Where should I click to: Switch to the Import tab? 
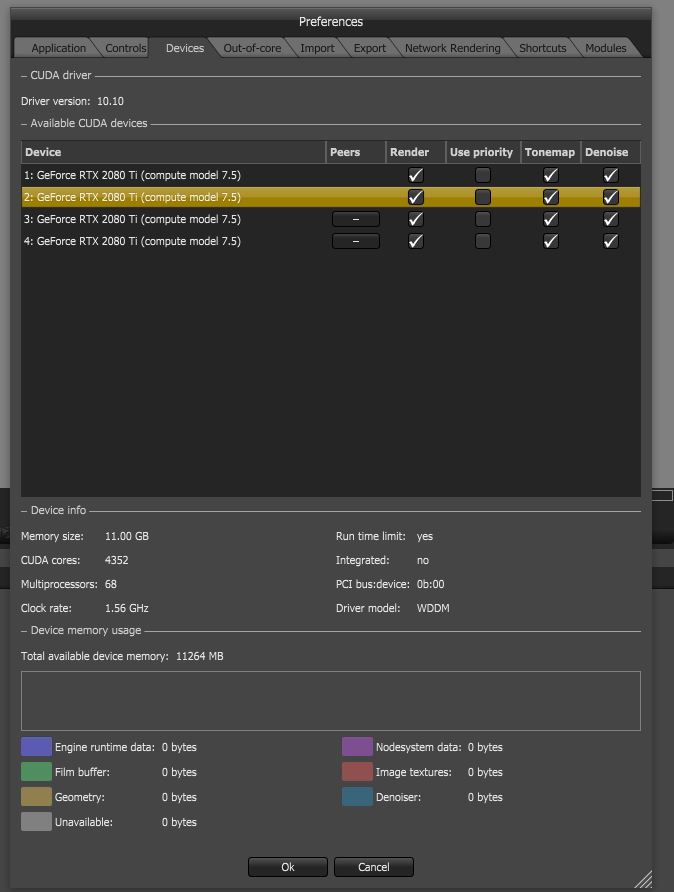point(317,48)
